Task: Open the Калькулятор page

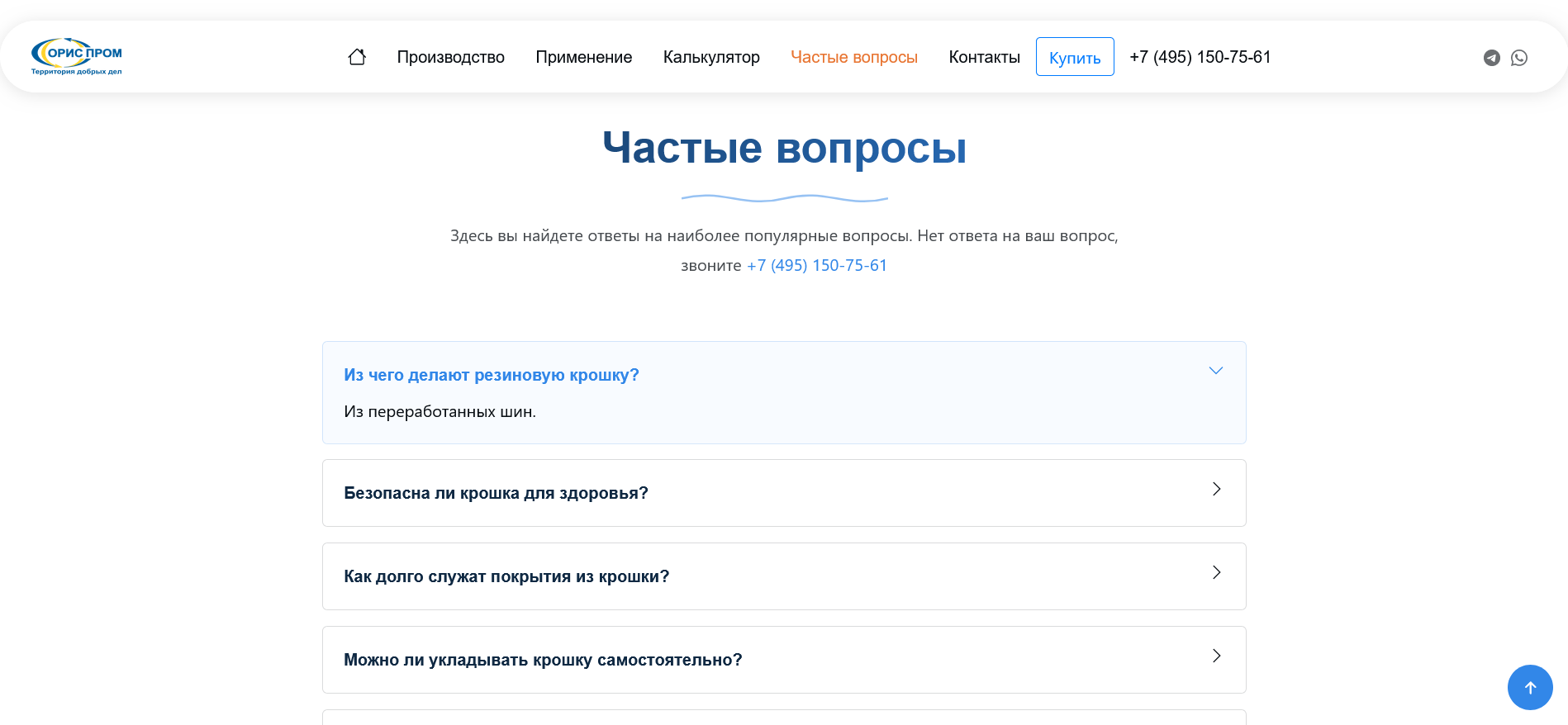Action: (710, 57)
